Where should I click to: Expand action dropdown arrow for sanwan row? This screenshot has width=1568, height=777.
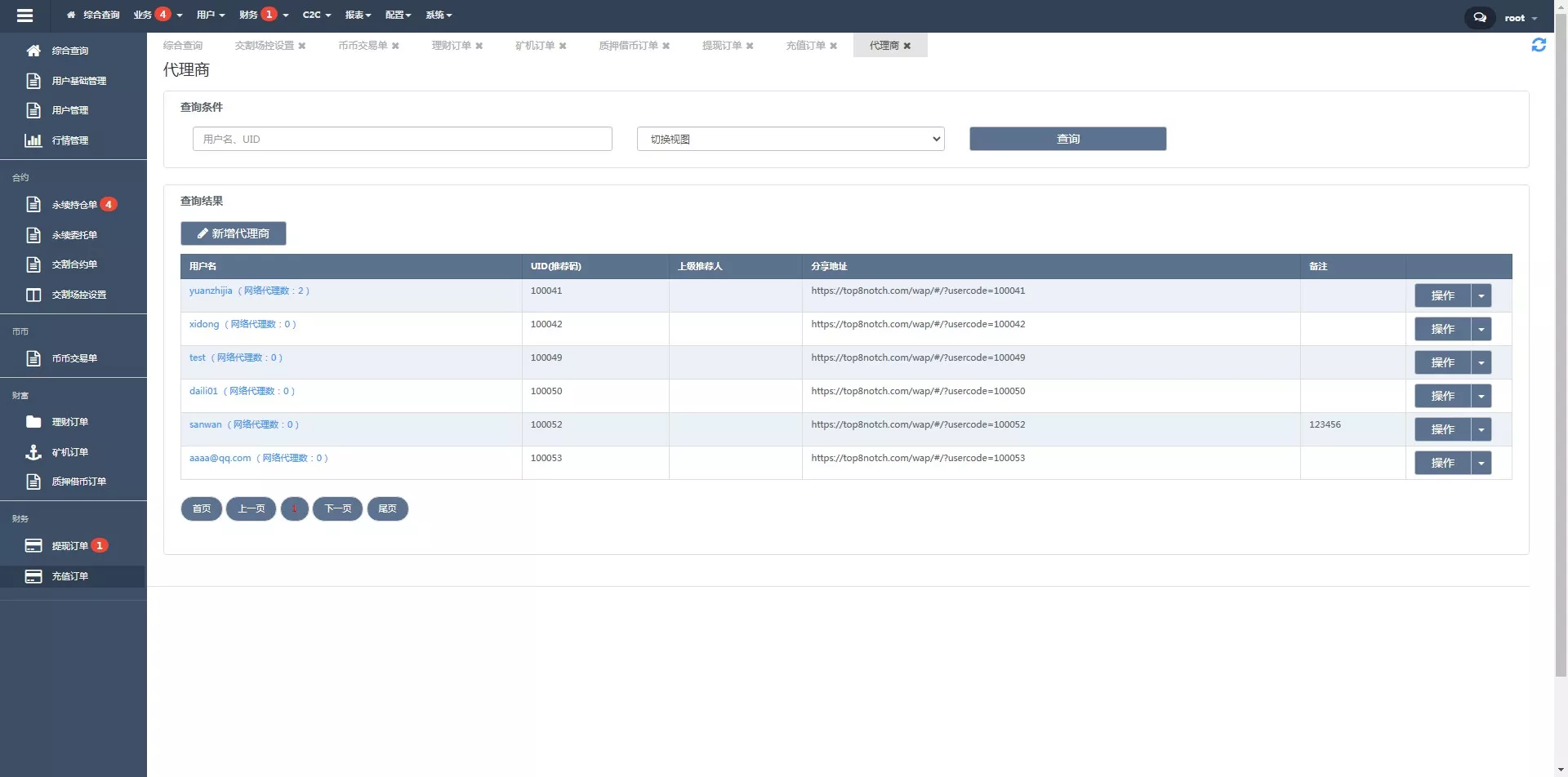(1481, 429)
